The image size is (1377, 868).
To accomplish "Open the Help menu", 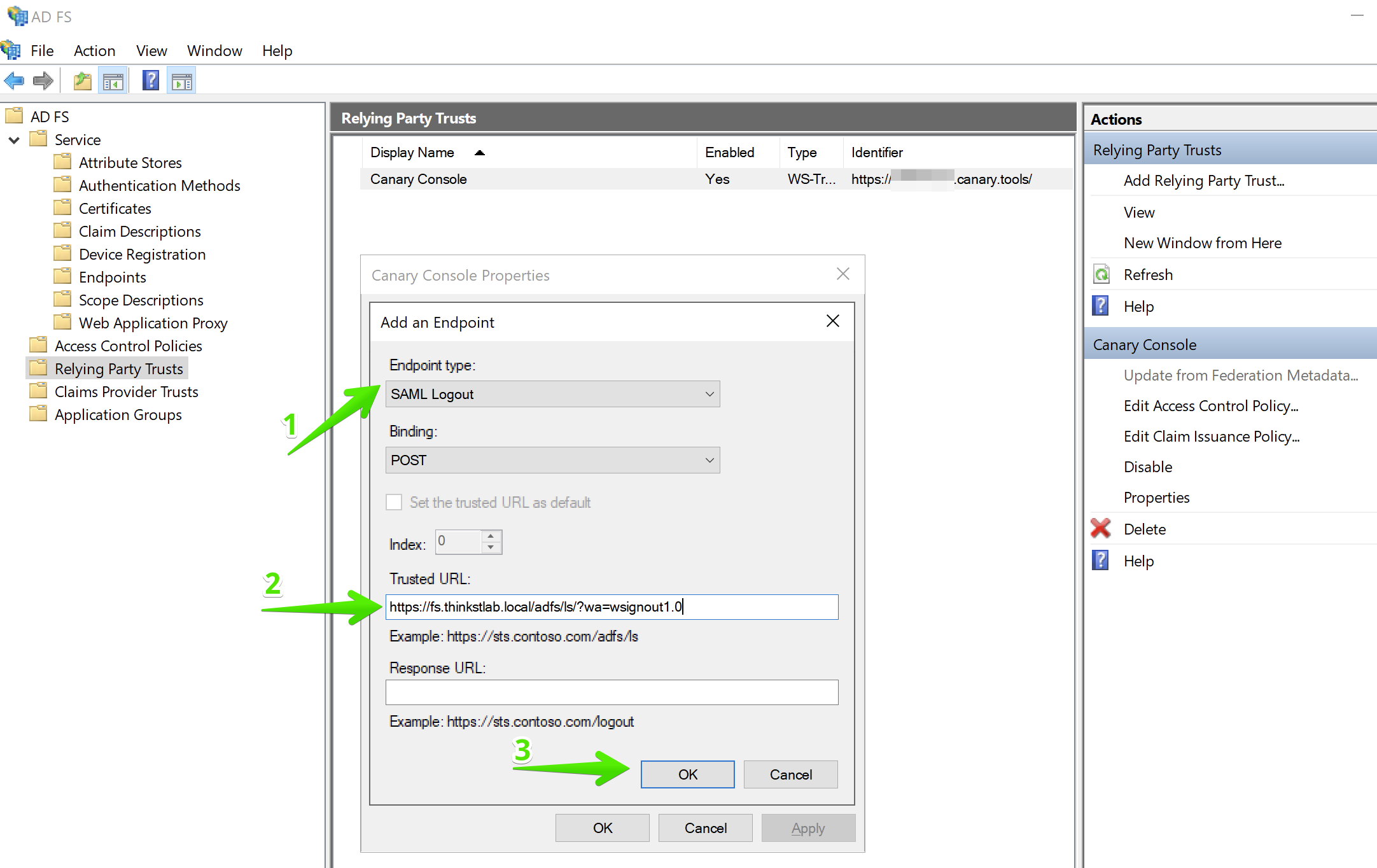I will tap(277, 51).
